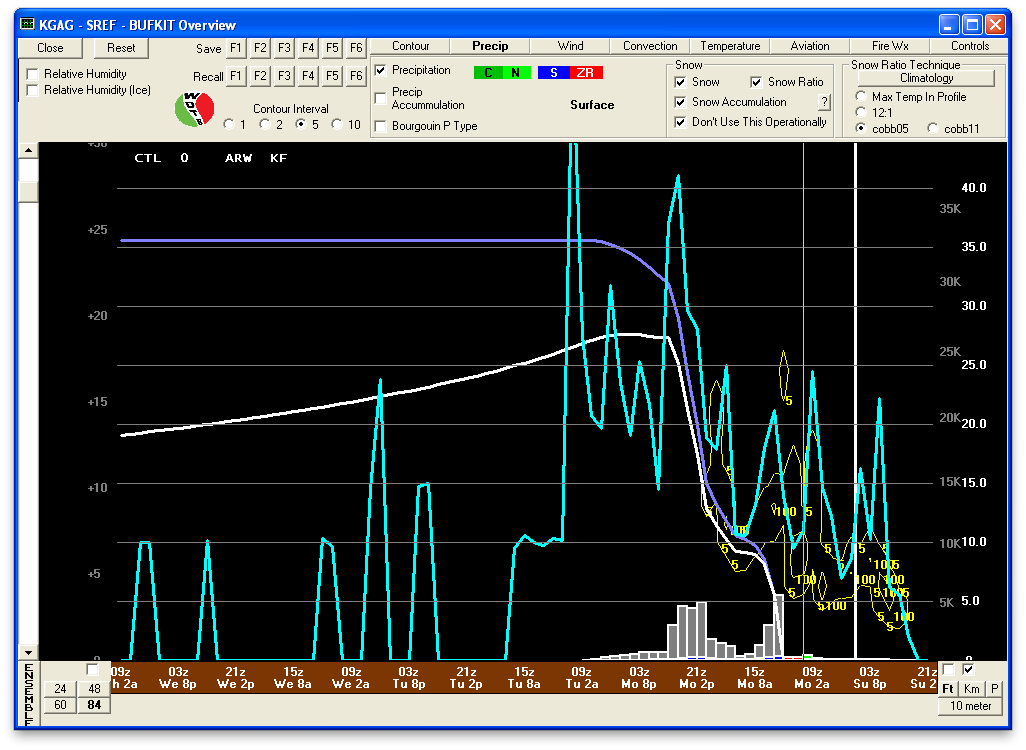Uncheck the Snow Ratio checkbox

pyautogui.click(x=756, y=82)
